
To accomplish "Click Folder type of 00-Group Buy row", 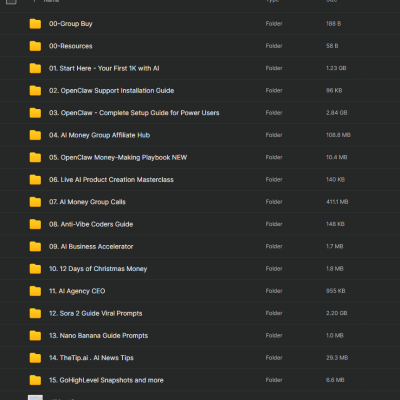I will [274, 24].
